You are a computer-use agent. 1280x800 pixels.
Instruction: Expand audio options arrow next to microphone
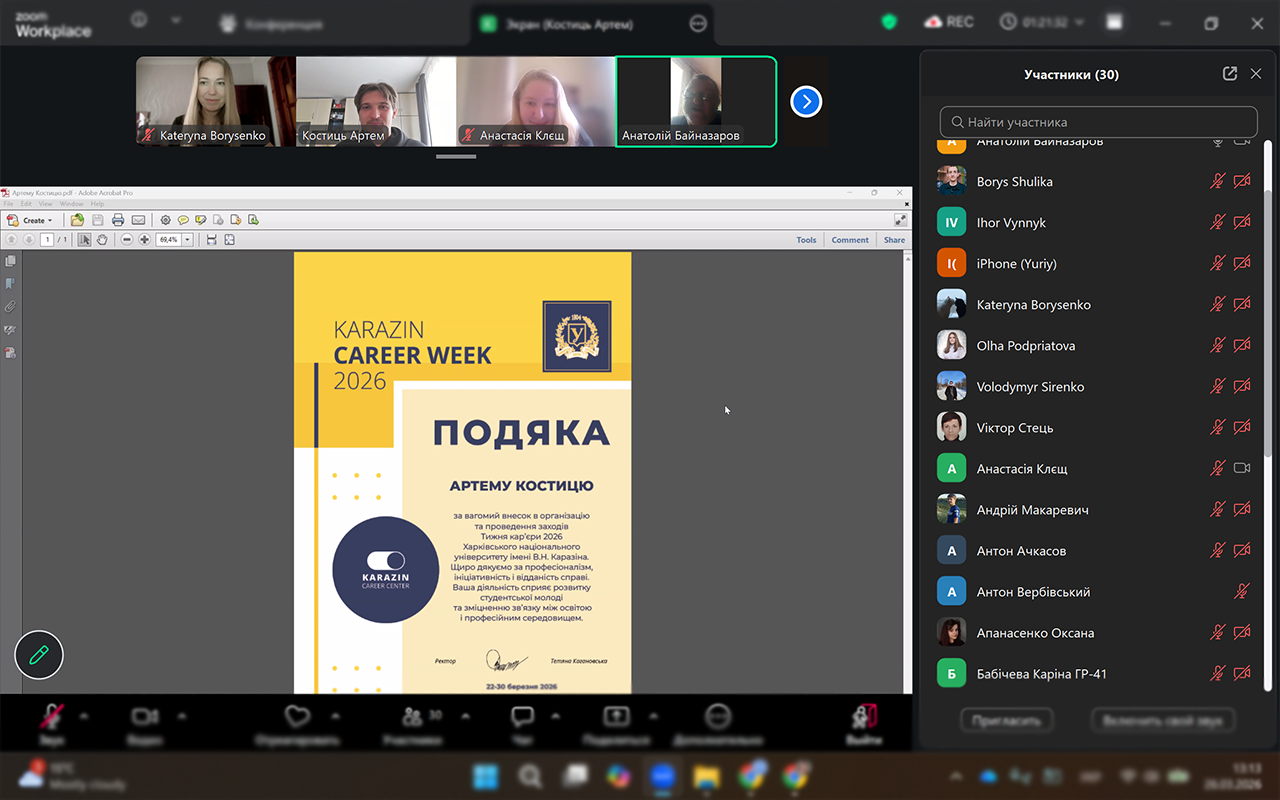[84, 716]
